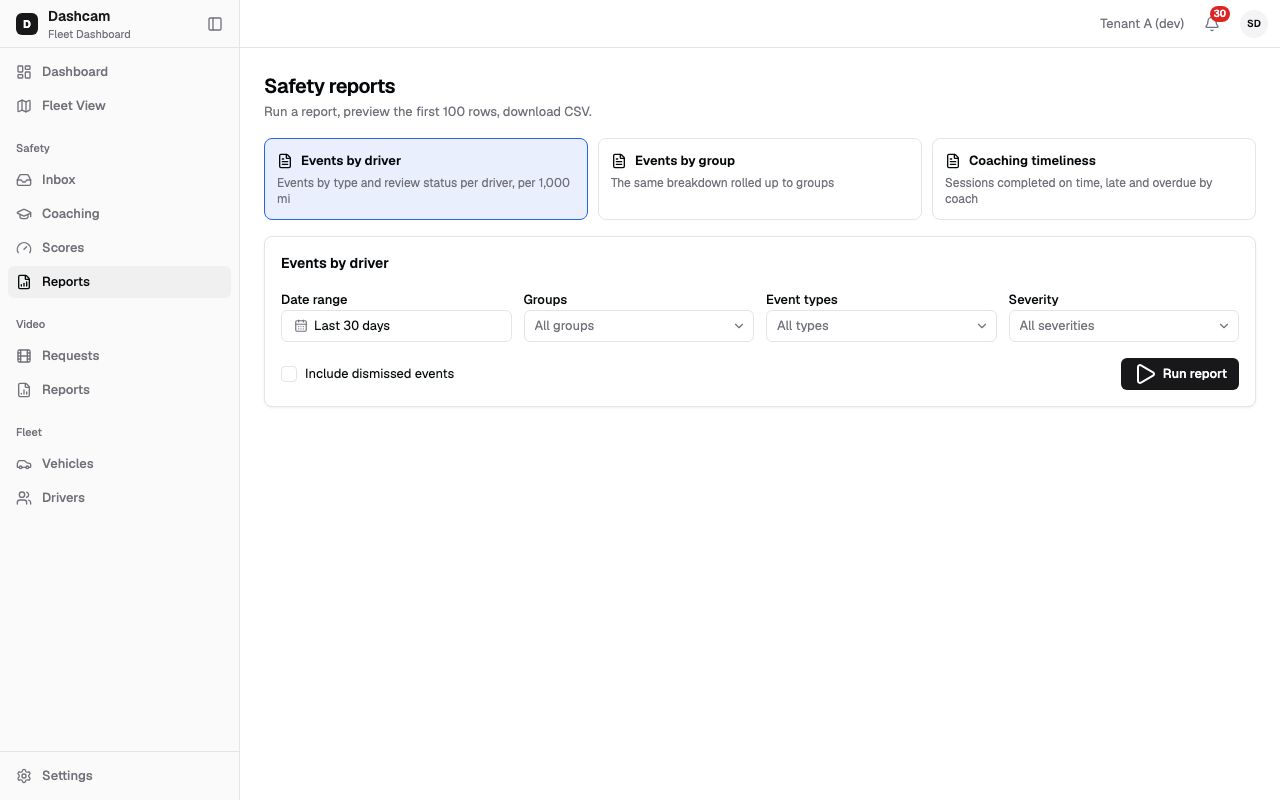Expand the All severities dropdown
The width and height of the screenshot is (1280, 800).
click(x=1123, y=326)
